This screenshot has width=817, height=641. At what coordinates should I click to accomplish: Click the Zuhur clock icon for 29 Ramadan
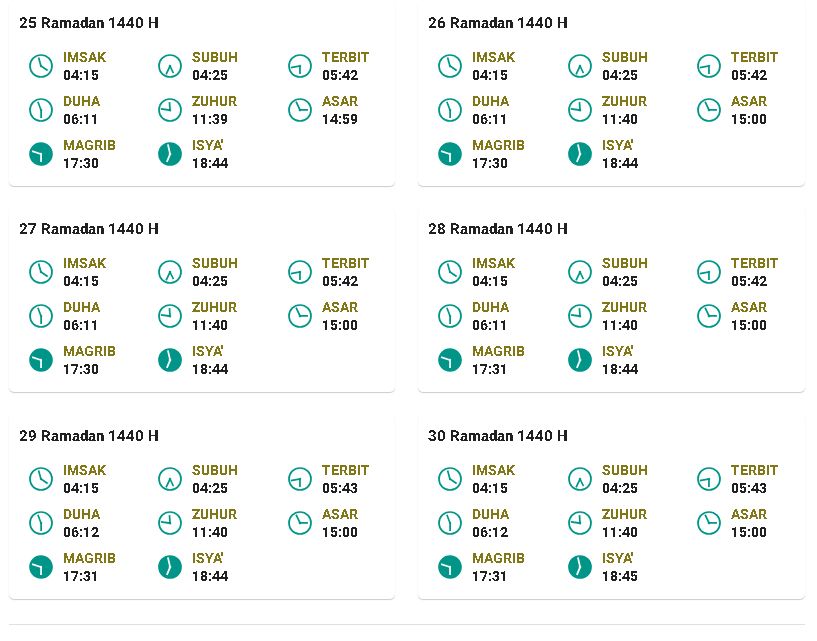170,523
